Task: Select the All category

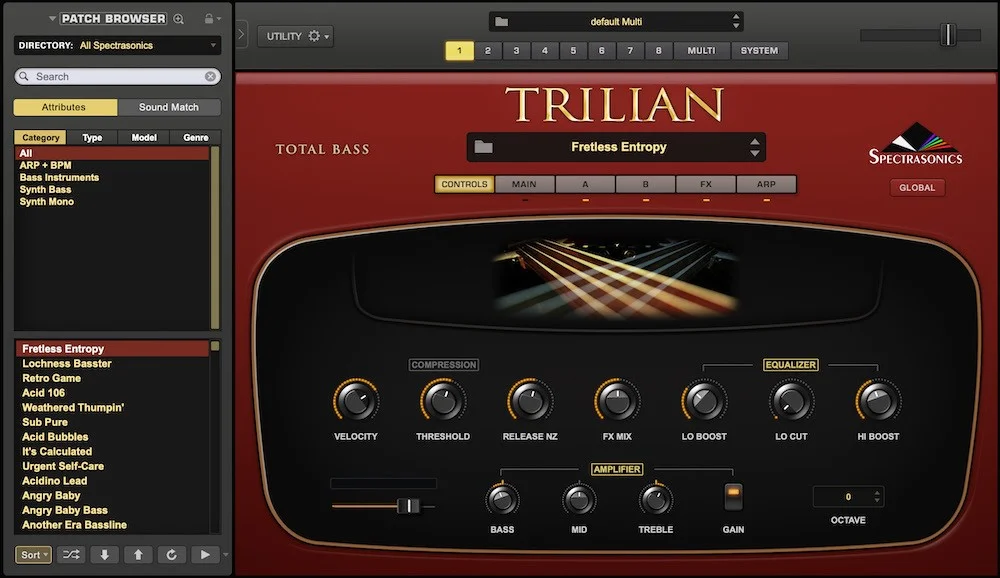Action: click(x=112, y=153)
